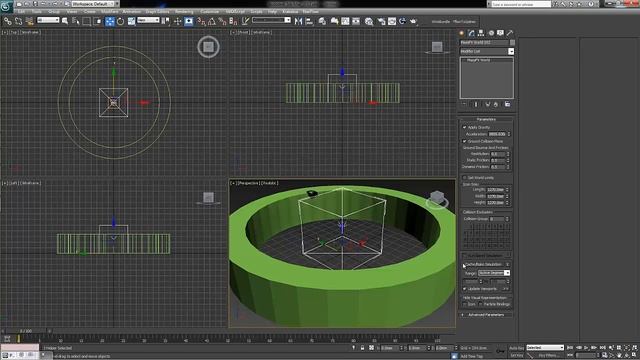Toggle the Icon hide checkbox
This screenshot has height=360, width=640.
464,304
